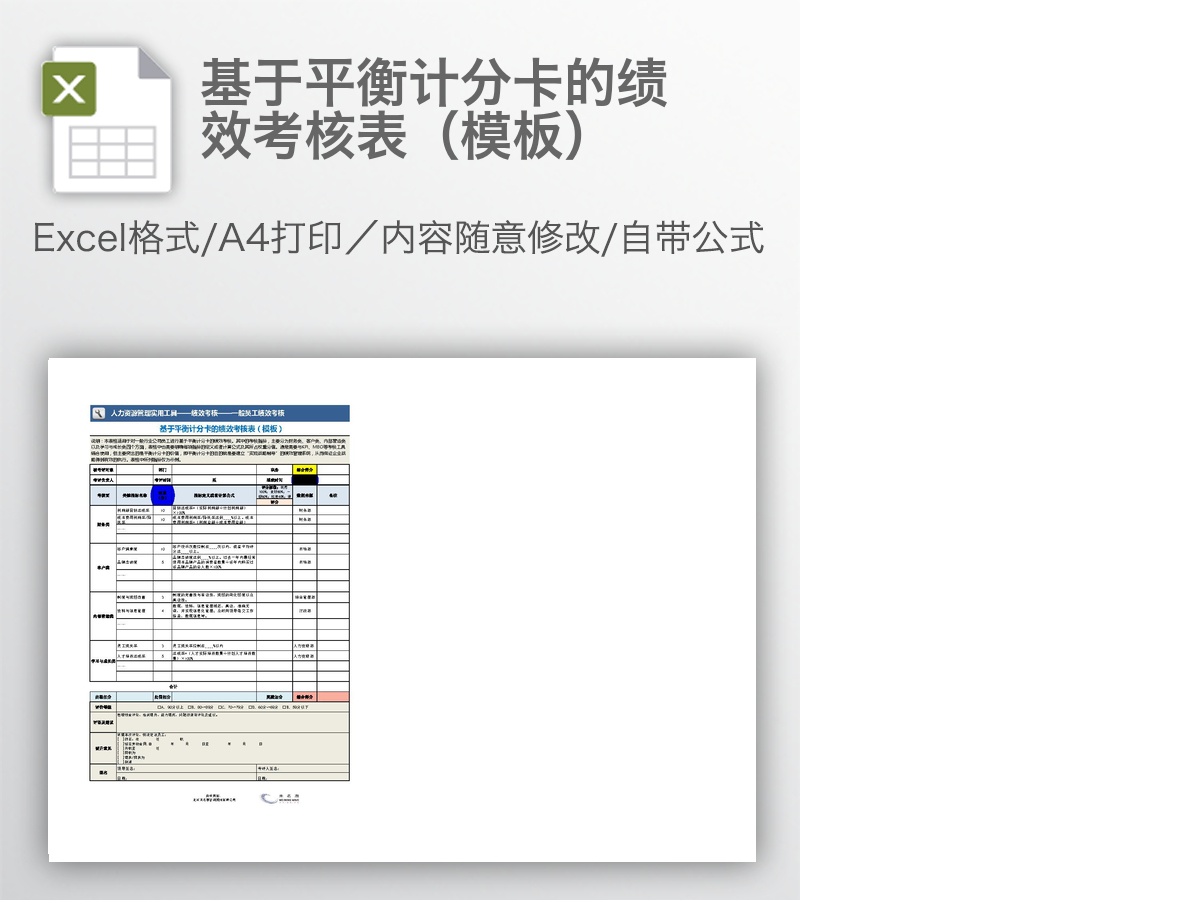1200x900 pixels.
Task: Click the wrench icon in sheet banner
Action: pyautogui.click(x=98, y=412)
